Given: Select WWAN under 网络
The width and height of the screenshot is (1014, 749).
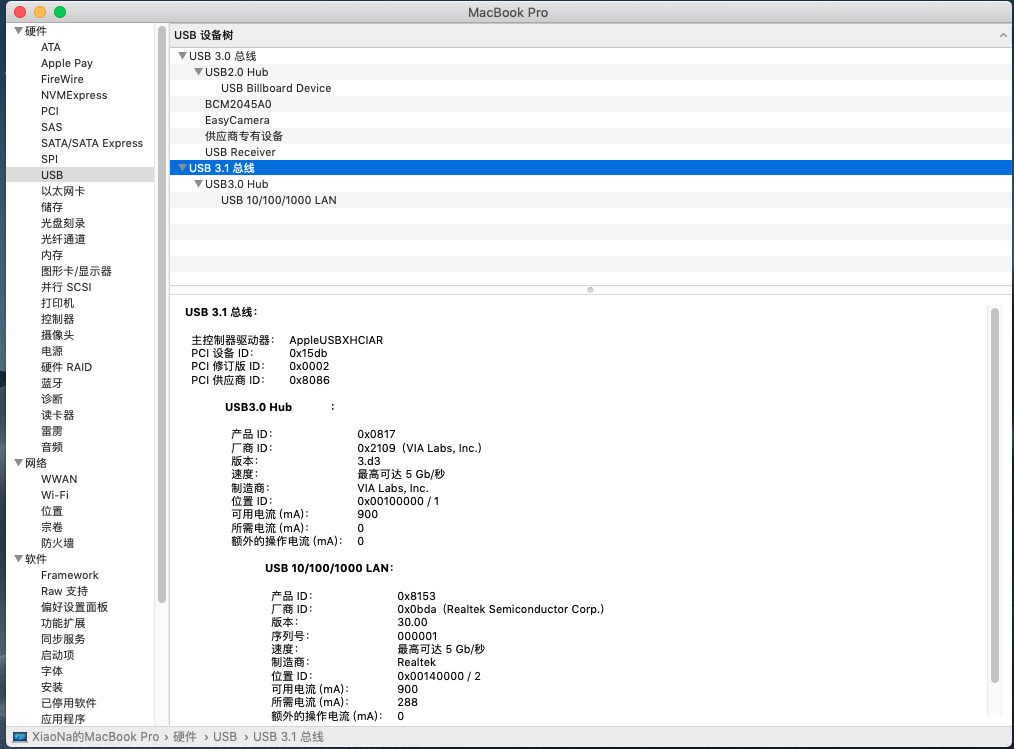Looking at the screenshot, I should tap(59, 479).
